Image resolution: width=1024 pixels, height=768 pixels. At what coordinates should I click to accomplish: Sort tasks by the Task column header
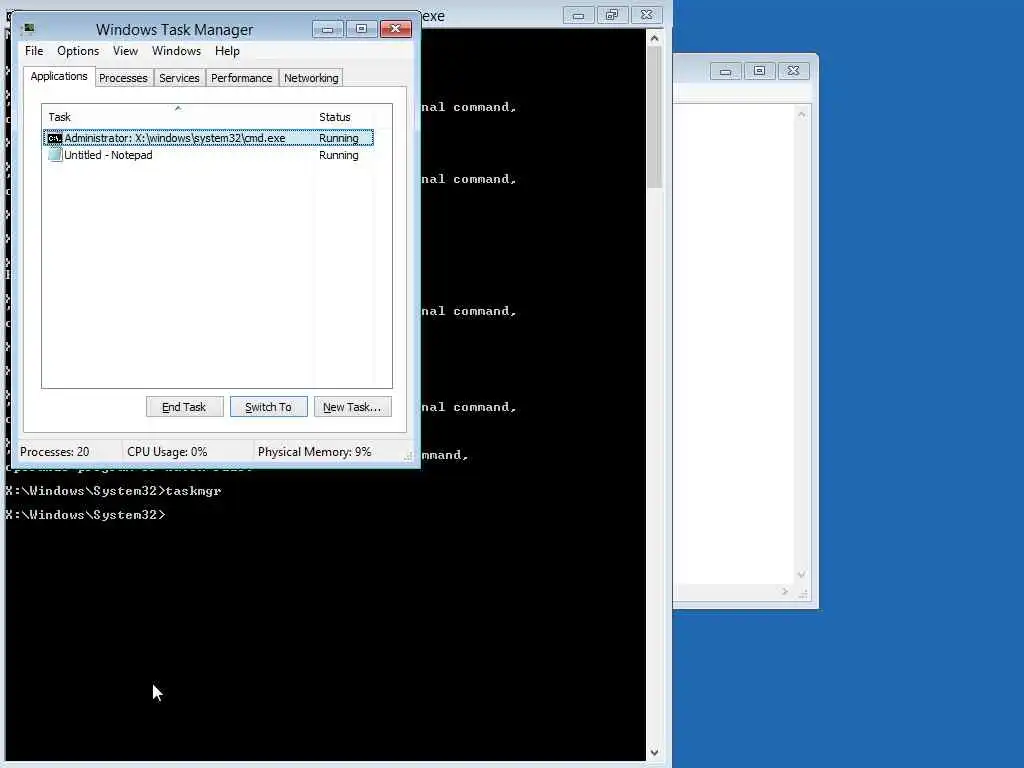pos(178,117)
